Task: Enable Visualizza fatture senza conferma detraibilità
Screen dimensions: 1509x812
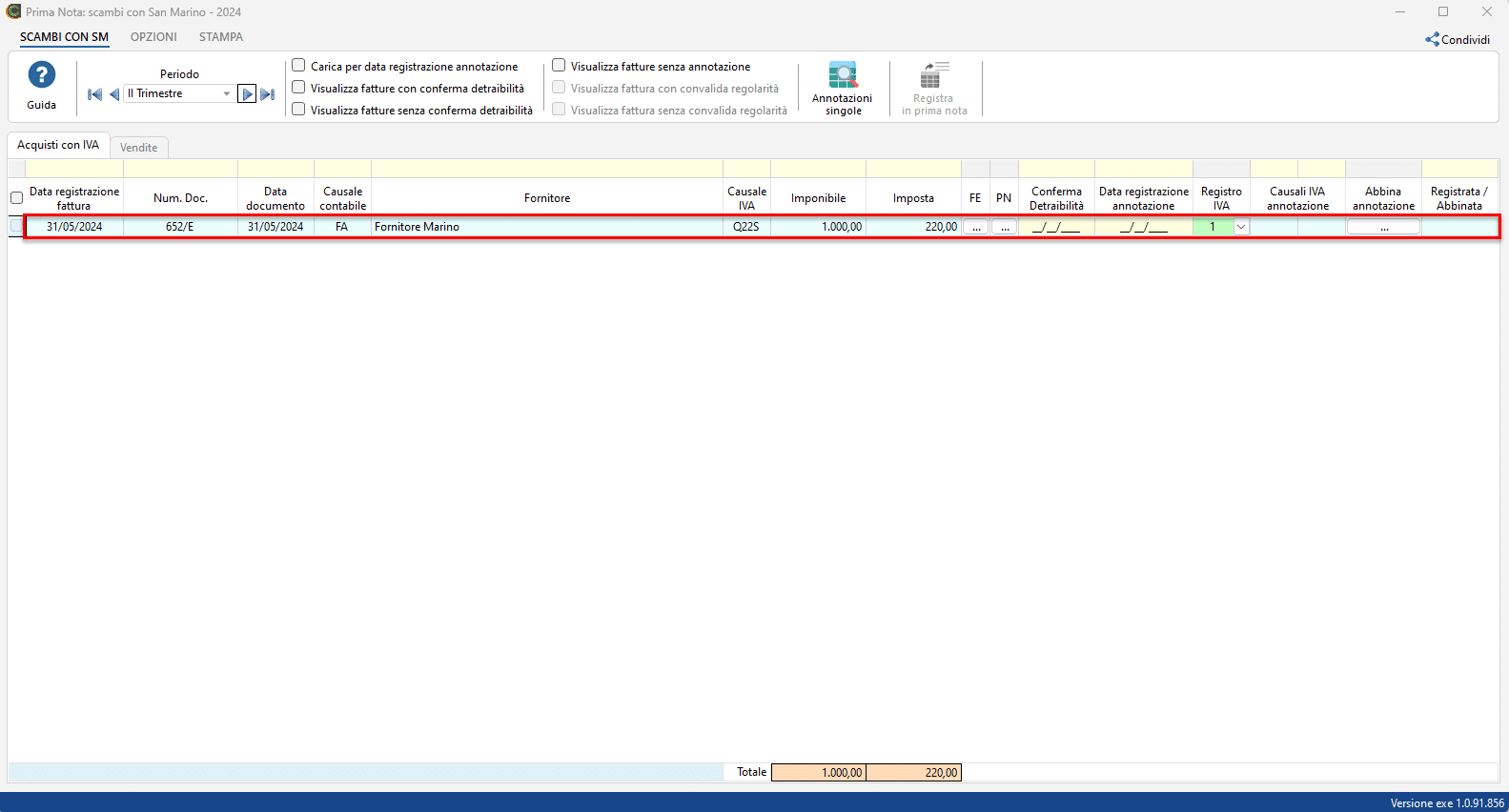Action: click(298, 110)
